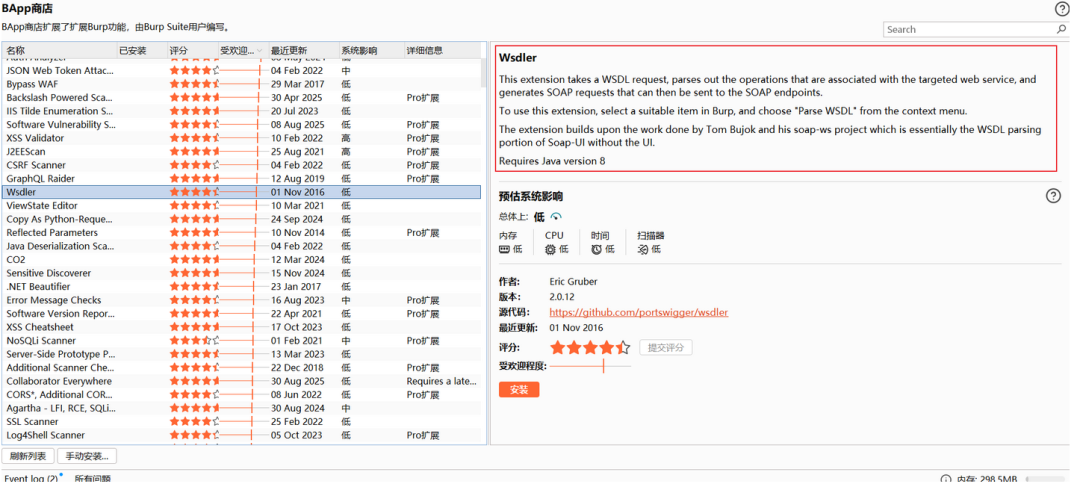Click the first star in the rating row
The image size is (1080, 487).
[x=558, y=347]
